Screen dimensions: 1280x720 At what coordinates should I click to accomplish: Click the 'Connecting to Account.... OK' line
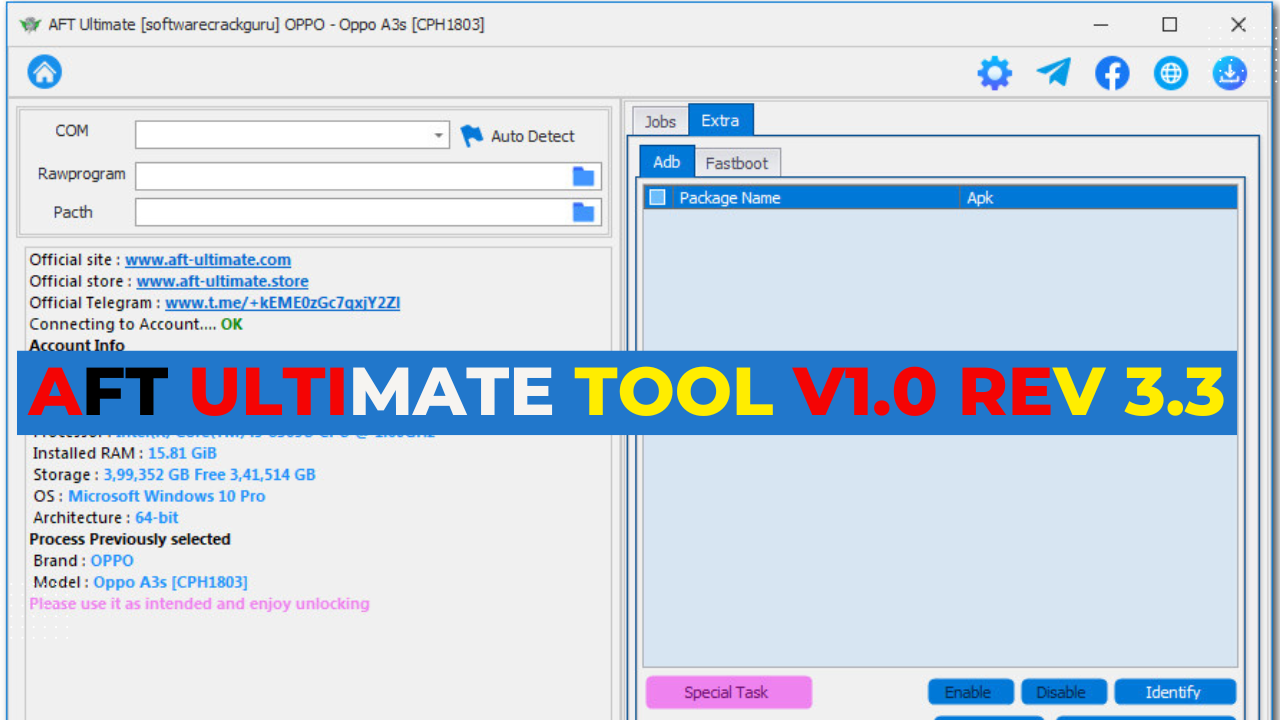pyautogui.click(x=136, y=325)
